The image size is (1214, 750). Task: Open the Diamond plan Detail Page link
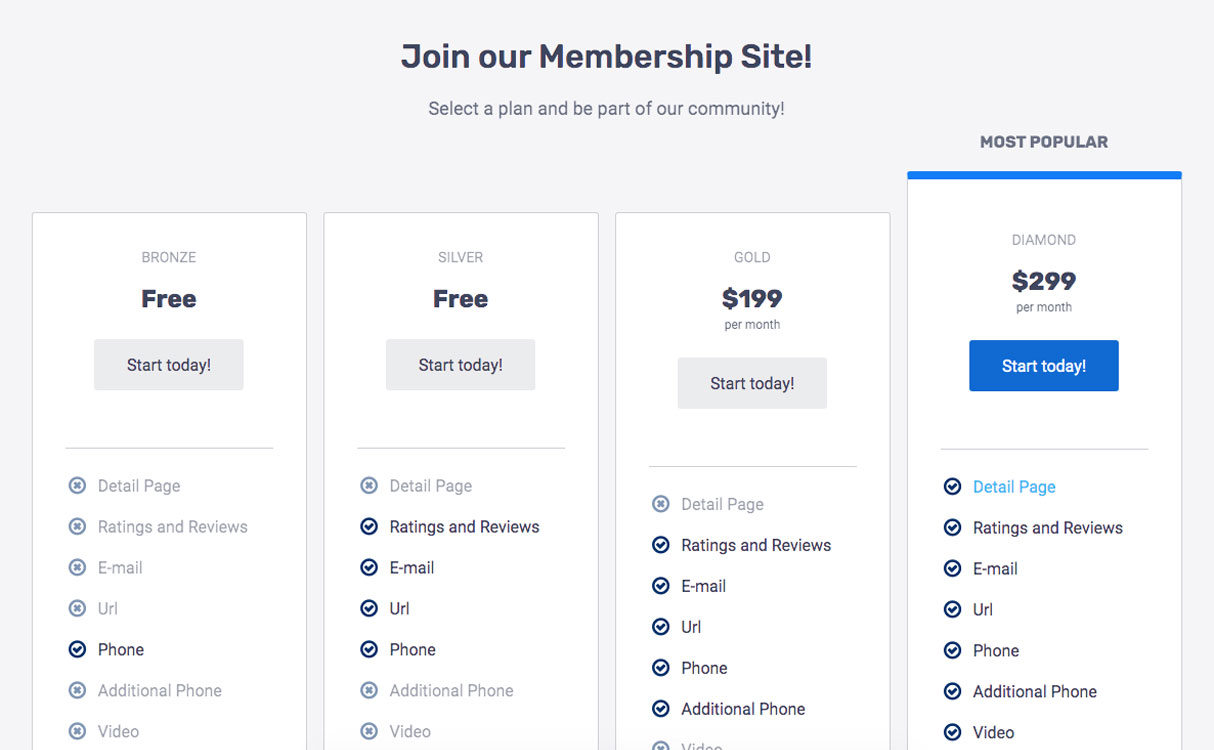point(1014,487)
